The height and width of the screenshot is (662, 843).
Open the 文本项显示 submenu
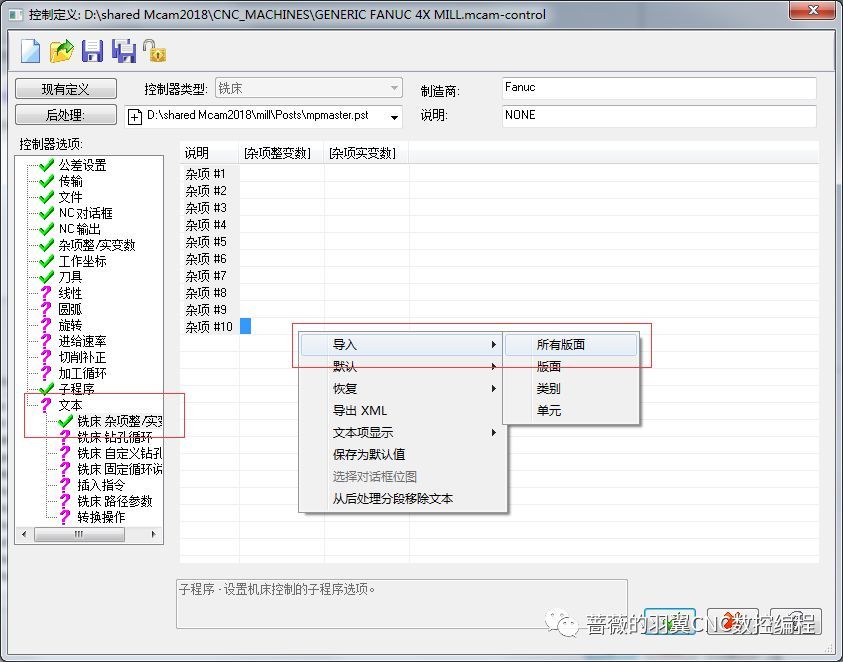click(402, 432)
